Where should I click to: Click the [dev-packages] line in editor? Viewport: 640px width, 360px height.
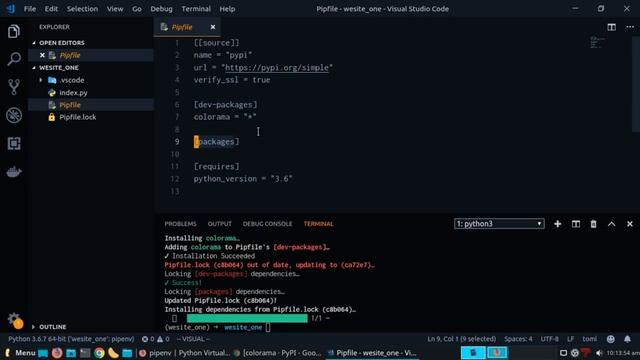(x=225, y=105)
